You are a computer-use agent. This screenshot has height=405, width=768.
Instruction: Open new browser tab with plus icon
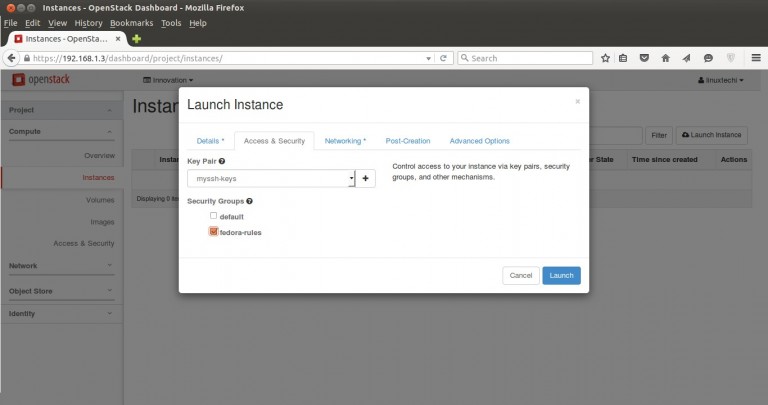(x=137, y=38)
